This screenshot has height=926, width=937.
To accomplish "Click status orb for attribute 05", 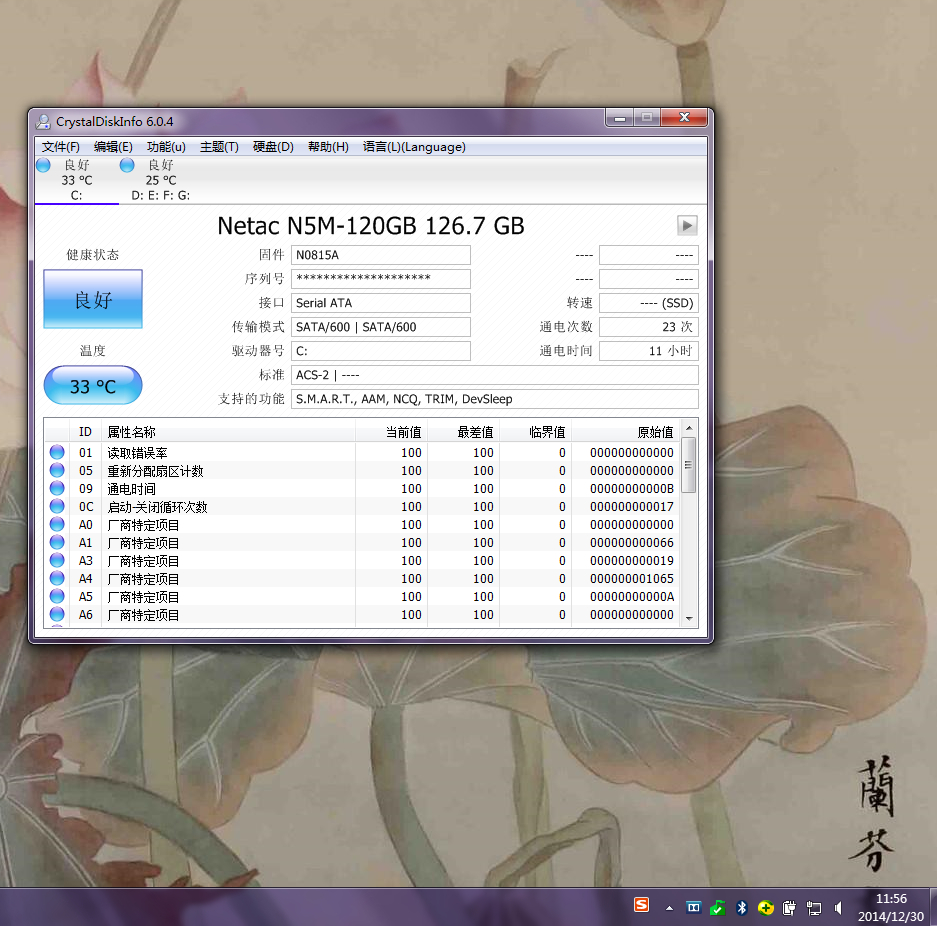I will 57,470.
